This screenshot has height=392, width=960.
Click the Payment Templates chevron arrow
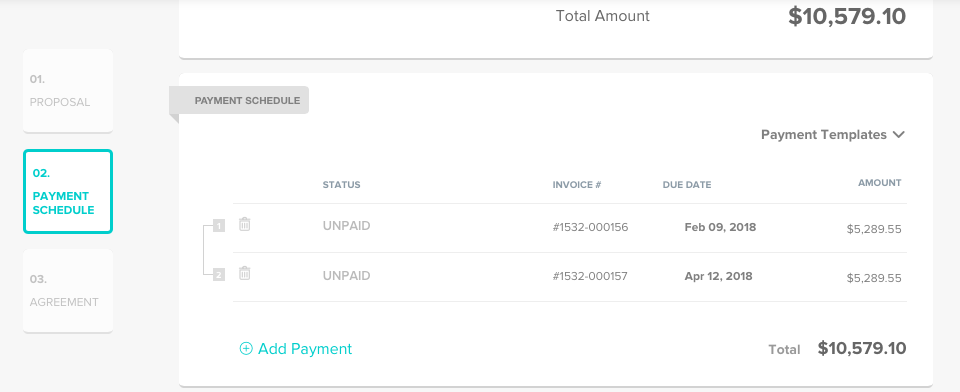(898, 135)
